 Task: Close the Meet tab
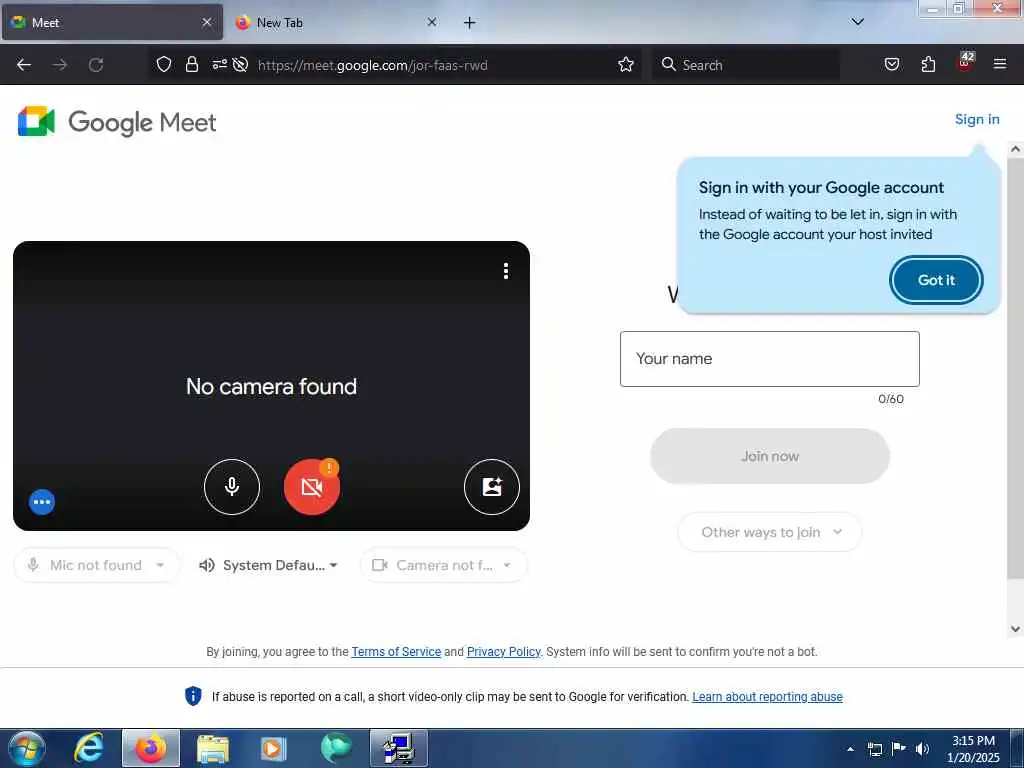click(207, 22)
